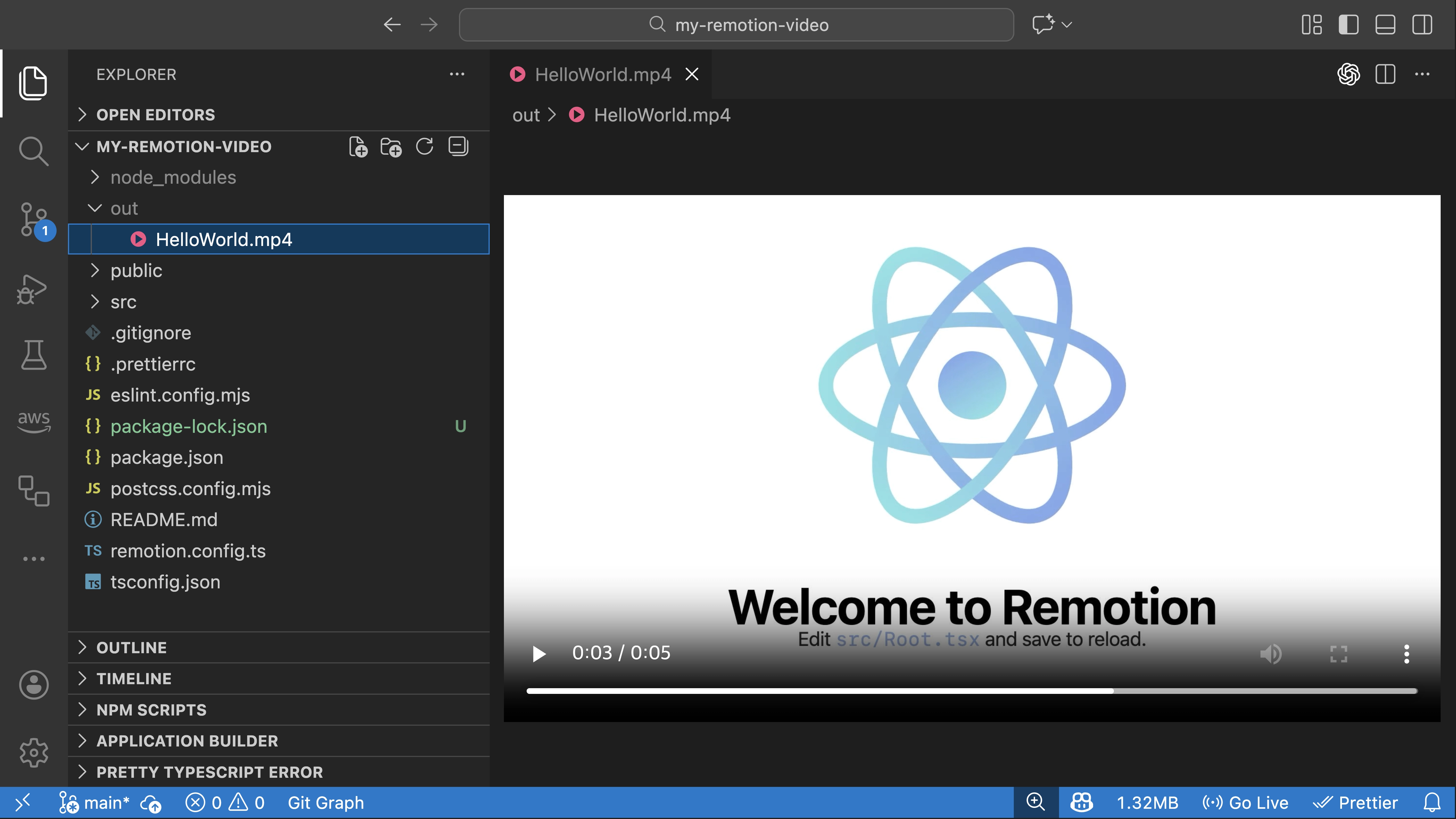
Task: Expand the src folder
Action: 279,302
